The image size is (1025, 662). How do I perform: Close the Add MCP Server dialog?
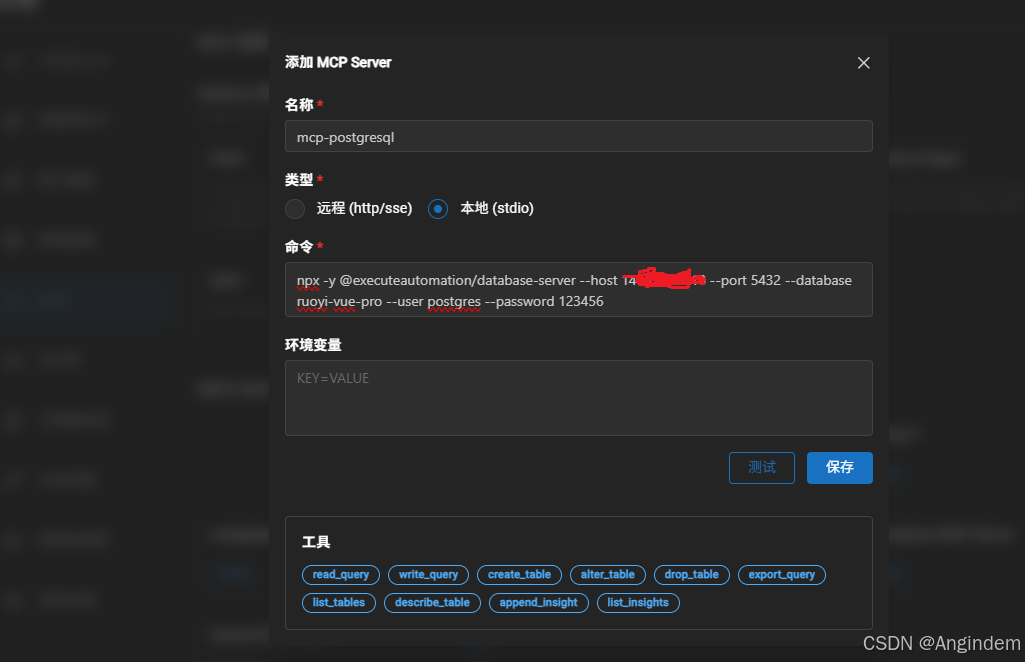coord(864,63)
